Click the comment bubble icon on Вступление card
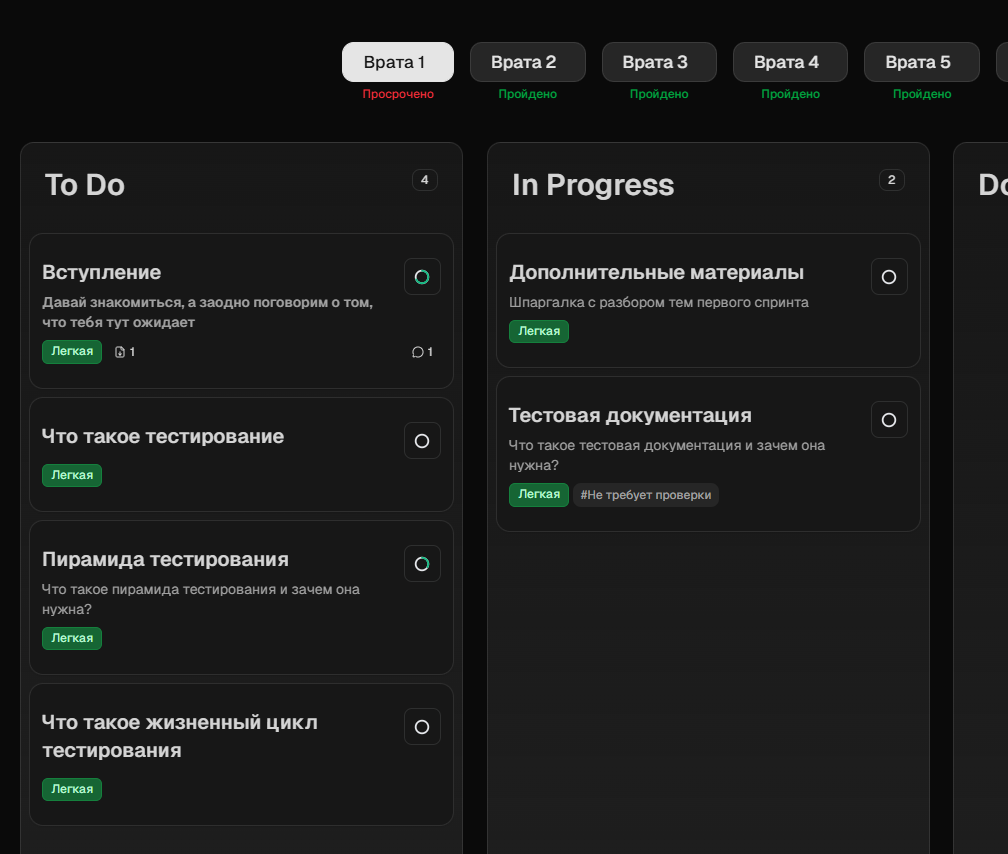Viewport: 1008px width, 854px height. click(x=417, y=352)
